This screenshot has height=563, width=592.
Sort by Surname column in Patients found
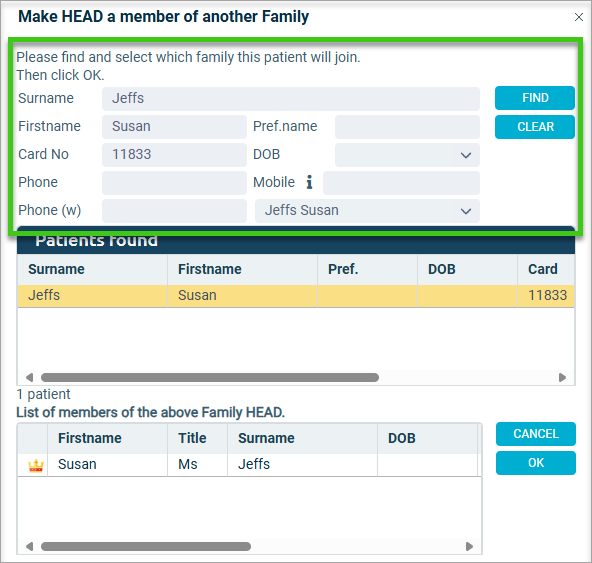pyautogui.click(x=56, y=269)
